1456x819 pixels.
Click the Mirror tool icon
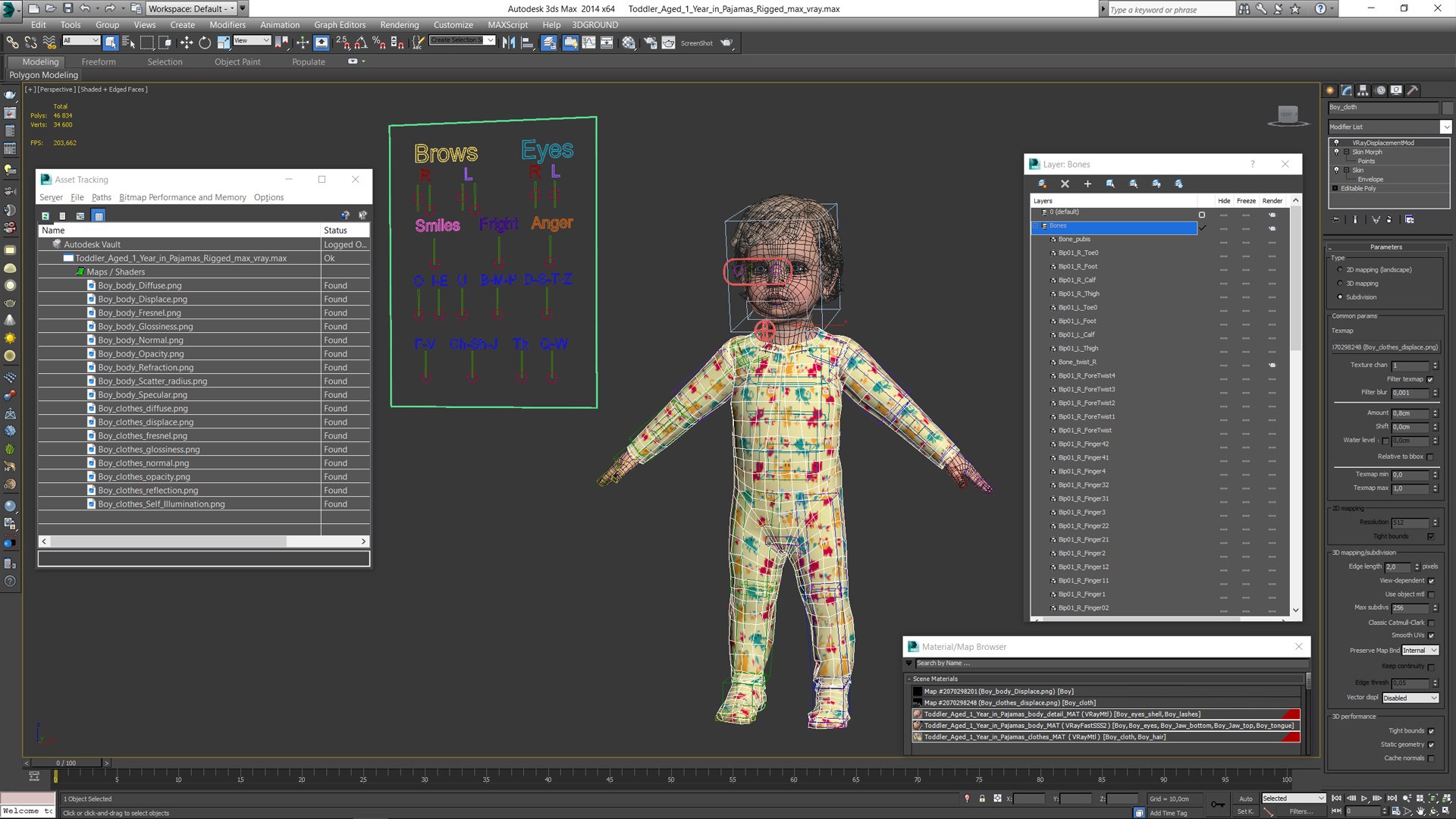pyautogui.click(x=509, y=42)
